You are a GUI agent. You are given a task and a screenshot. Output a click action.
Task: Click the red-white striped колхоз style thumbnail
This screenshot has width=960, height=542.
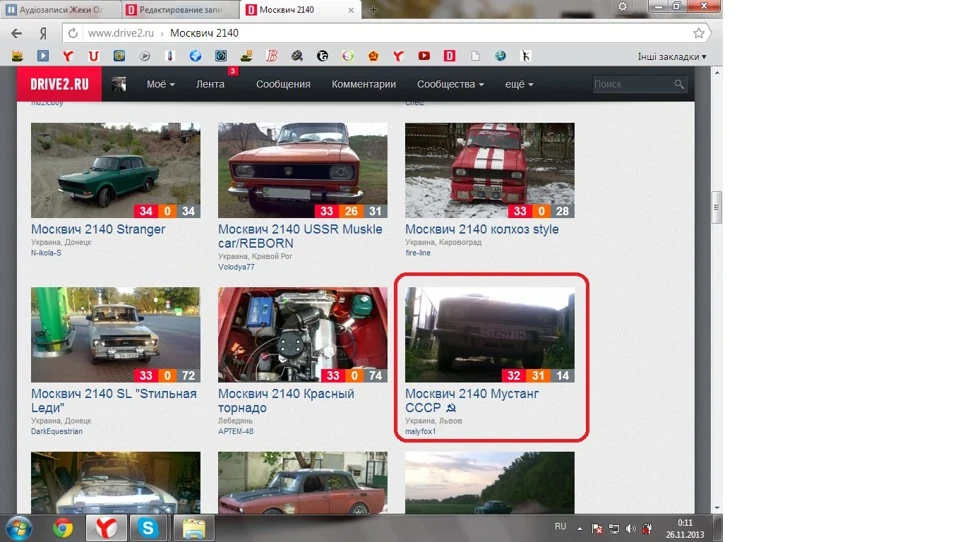click(x=490, y=170)
